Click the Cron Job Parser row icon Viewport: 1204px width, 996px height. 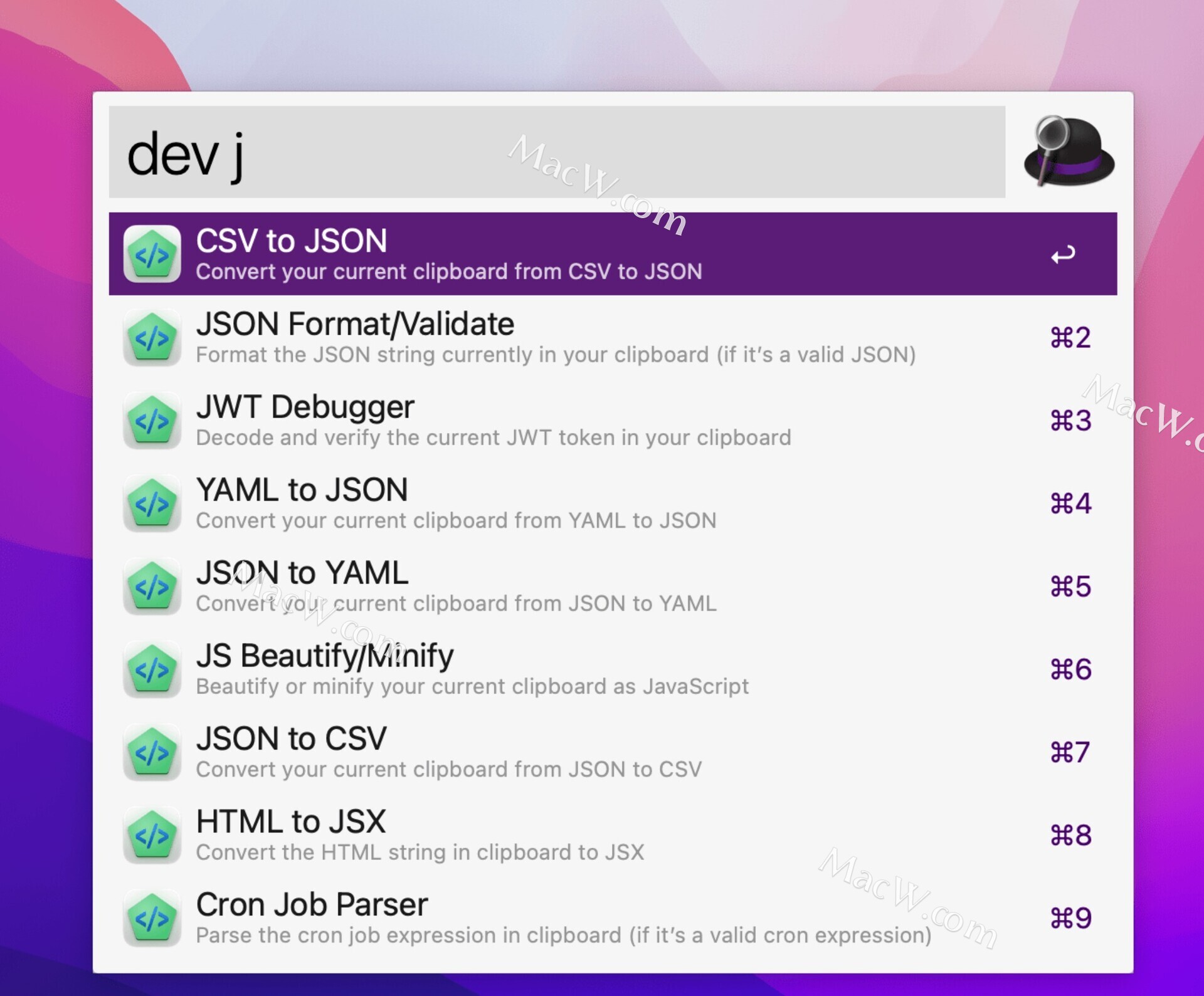pyautogui.click(x=152, y=918)
